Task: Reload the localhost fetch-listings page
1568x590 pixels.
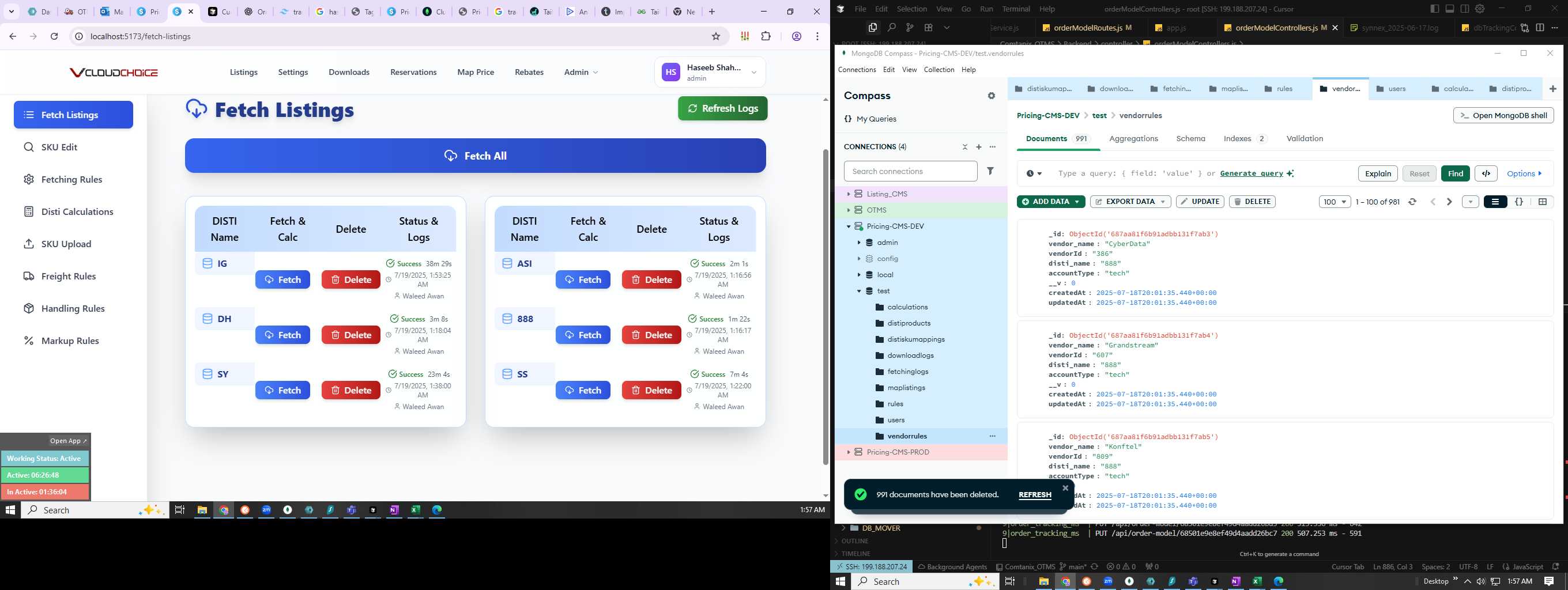Action: (x=54, y=36)
